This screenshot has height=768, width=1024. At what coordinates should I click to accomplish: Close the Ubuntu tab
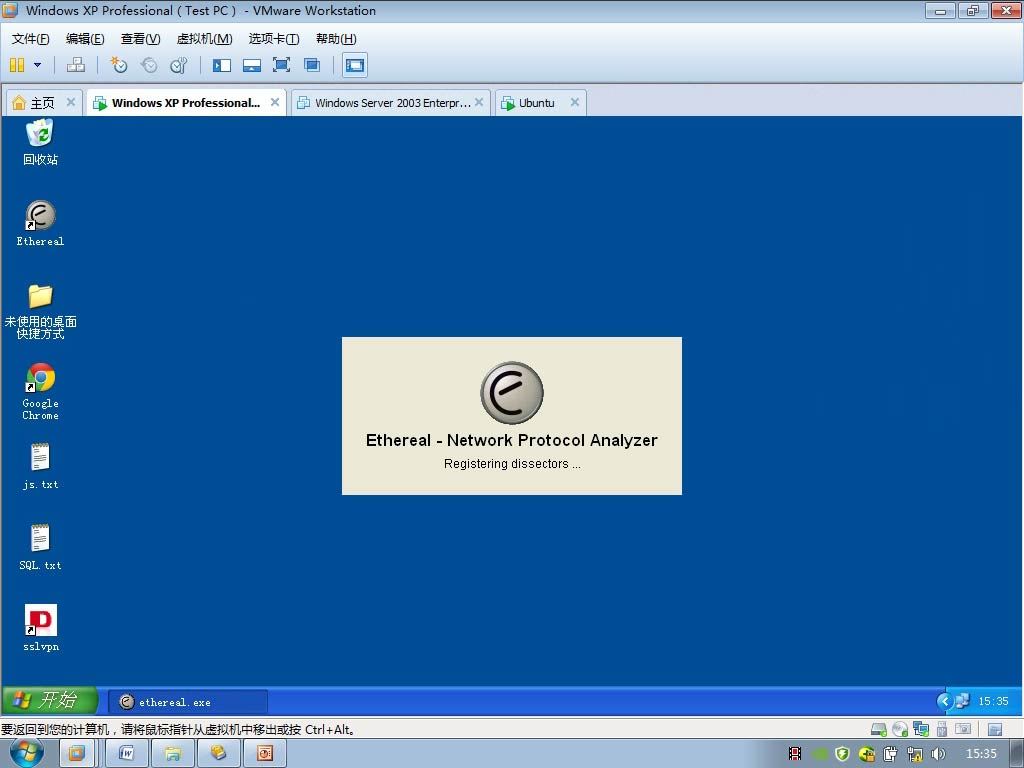pos(575,102)
